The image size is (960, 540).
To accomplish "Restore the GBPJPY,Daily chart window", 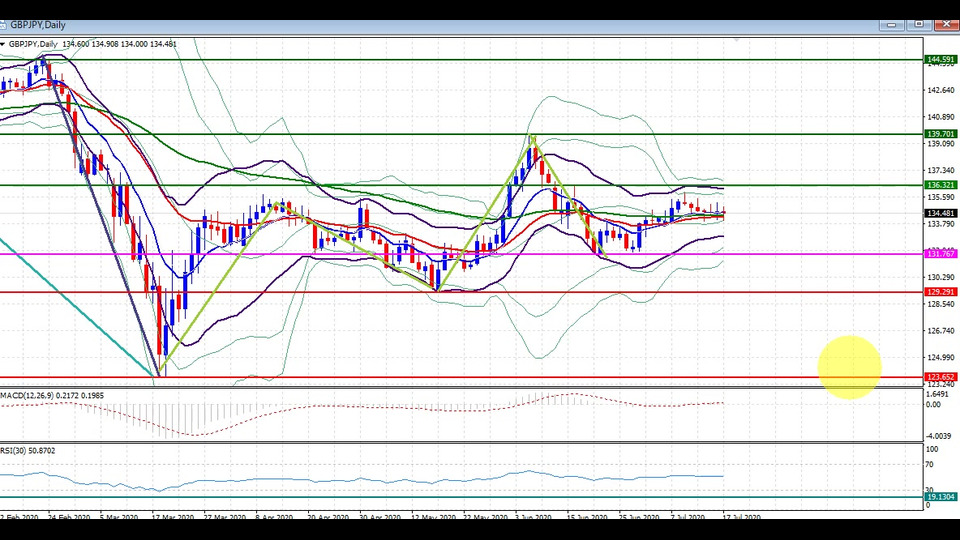I will 919,24.
